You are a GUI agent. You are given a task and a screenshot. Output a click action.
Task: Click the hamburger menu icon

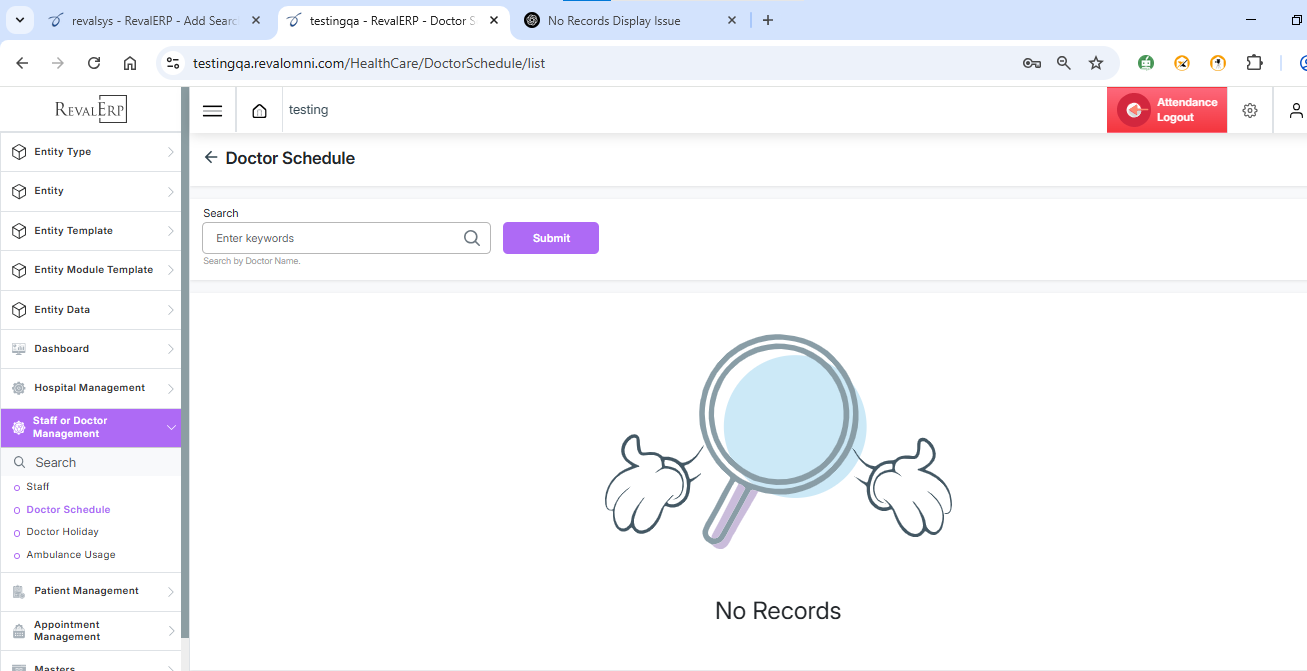tap(212, 110)
